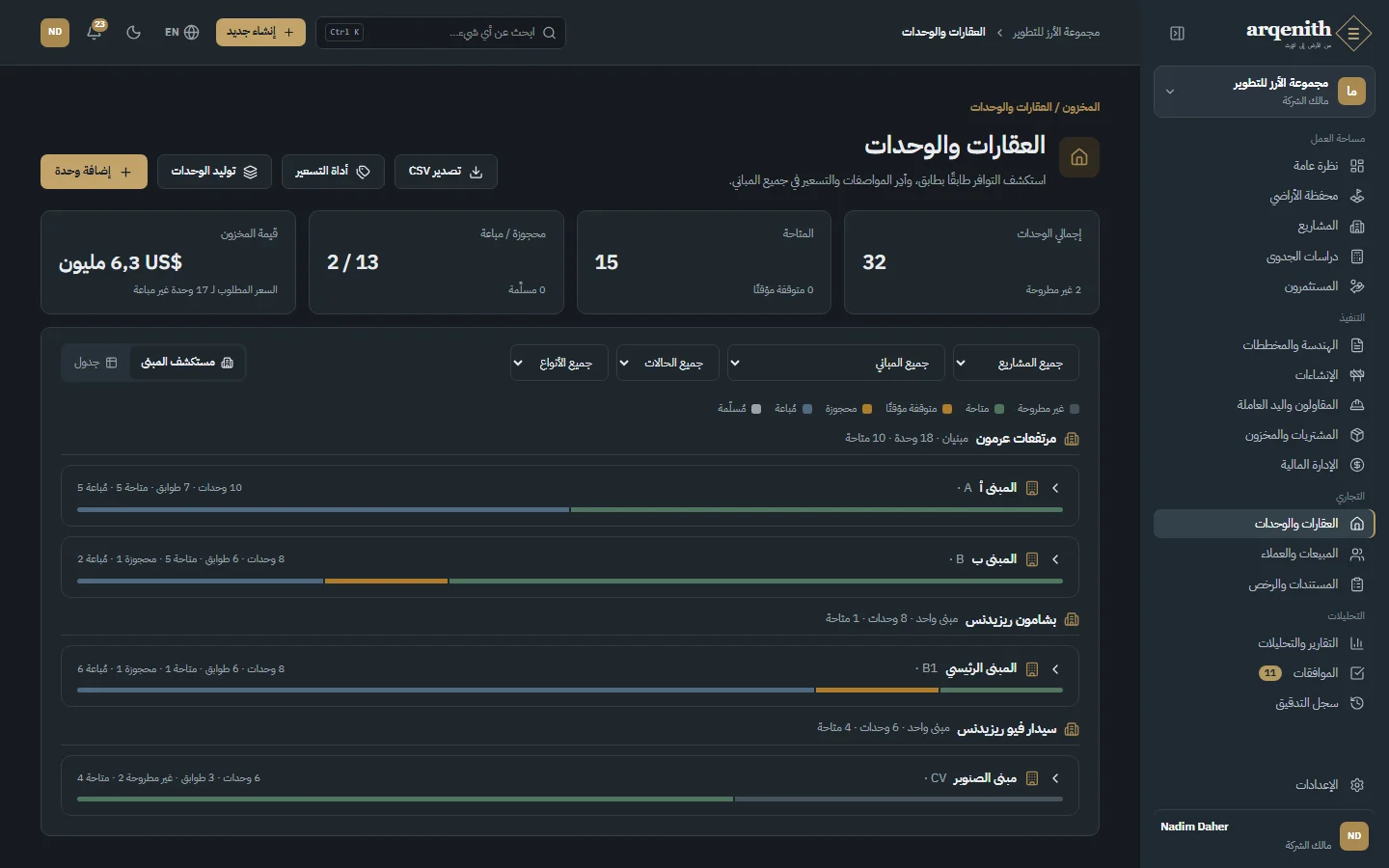Viewport: 1389px width, 868px height.
Task: Collapse the sidebar panel icon
Action: (1177, 33)
